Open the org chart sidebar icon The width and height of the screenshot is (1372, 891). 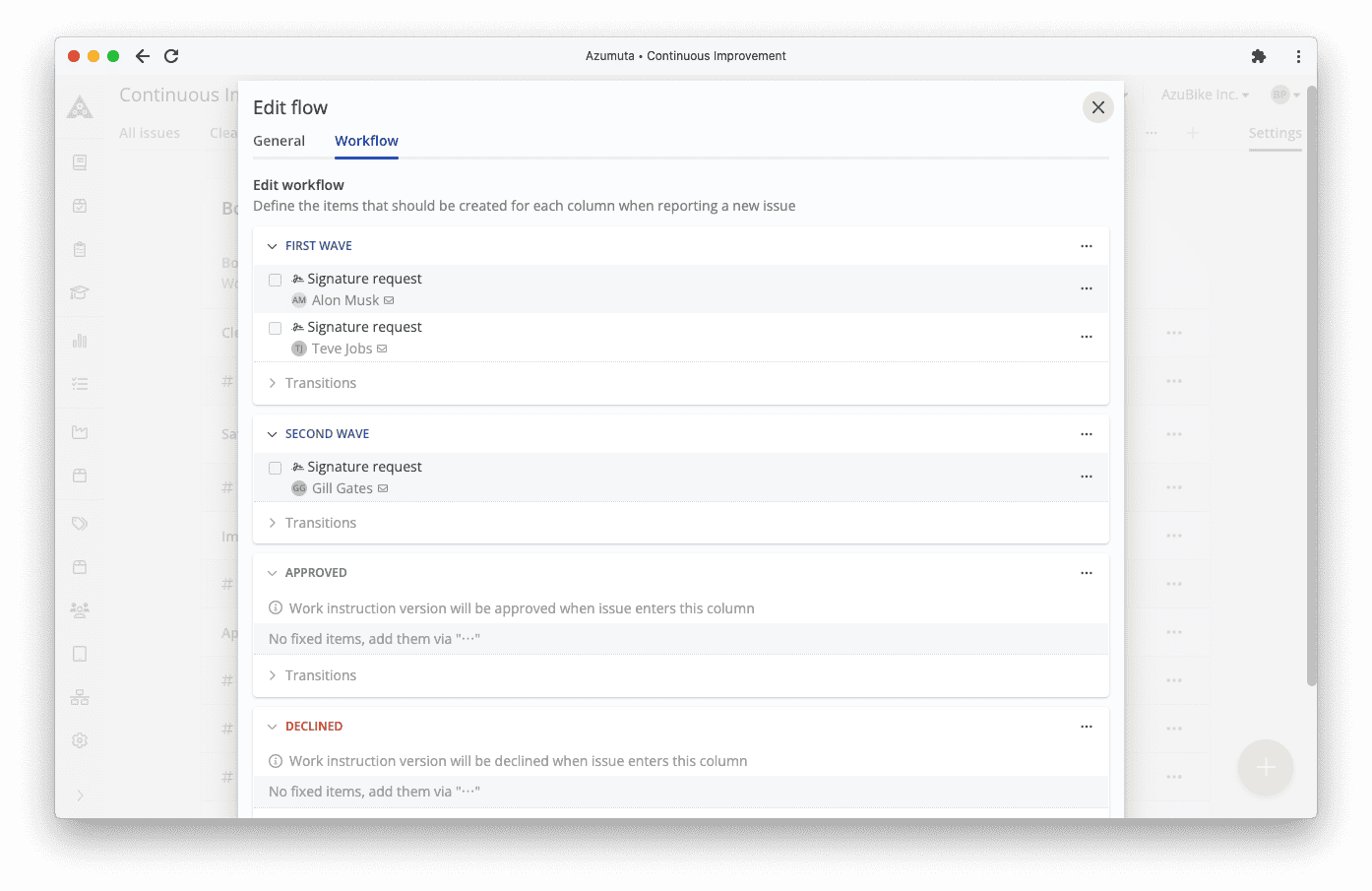pos(80,696)
